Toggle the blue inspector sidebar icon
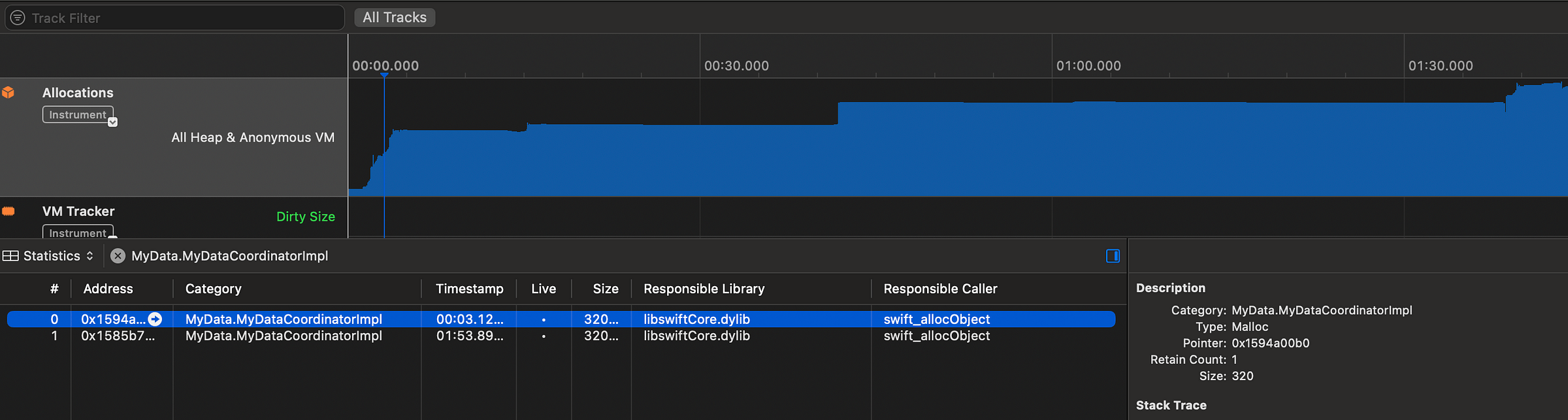1568x420 pixels. (x=1113, y=256)
